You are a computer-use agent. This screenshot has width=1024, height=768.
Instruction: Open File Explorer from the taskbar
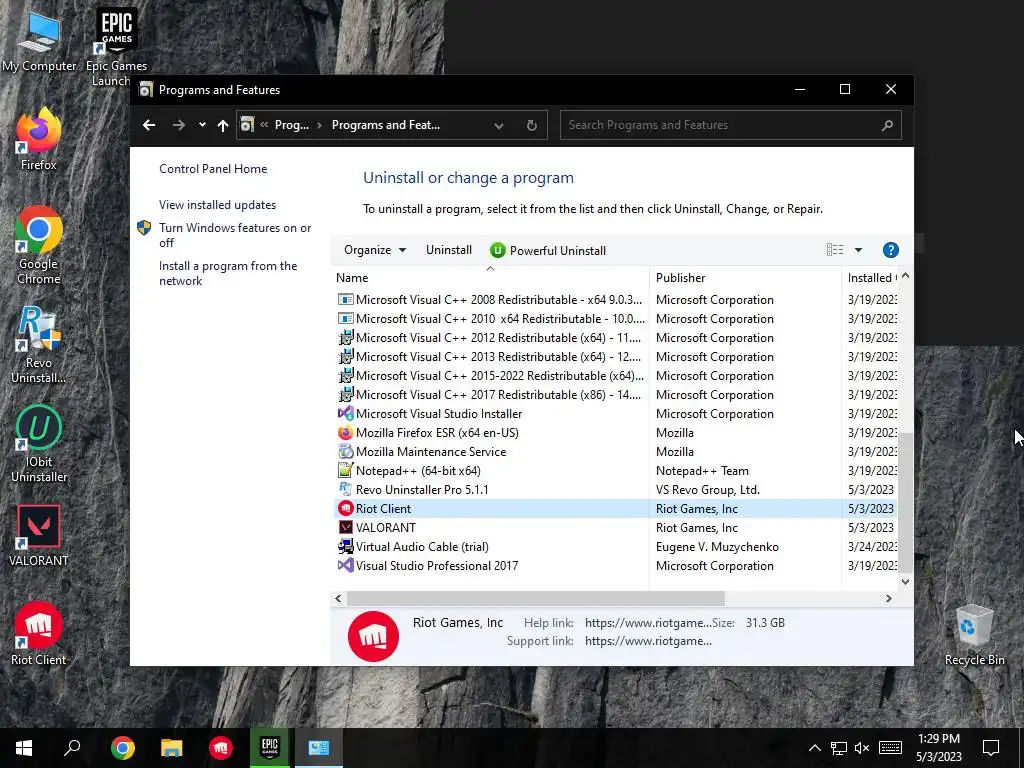(x=171, y=748)
